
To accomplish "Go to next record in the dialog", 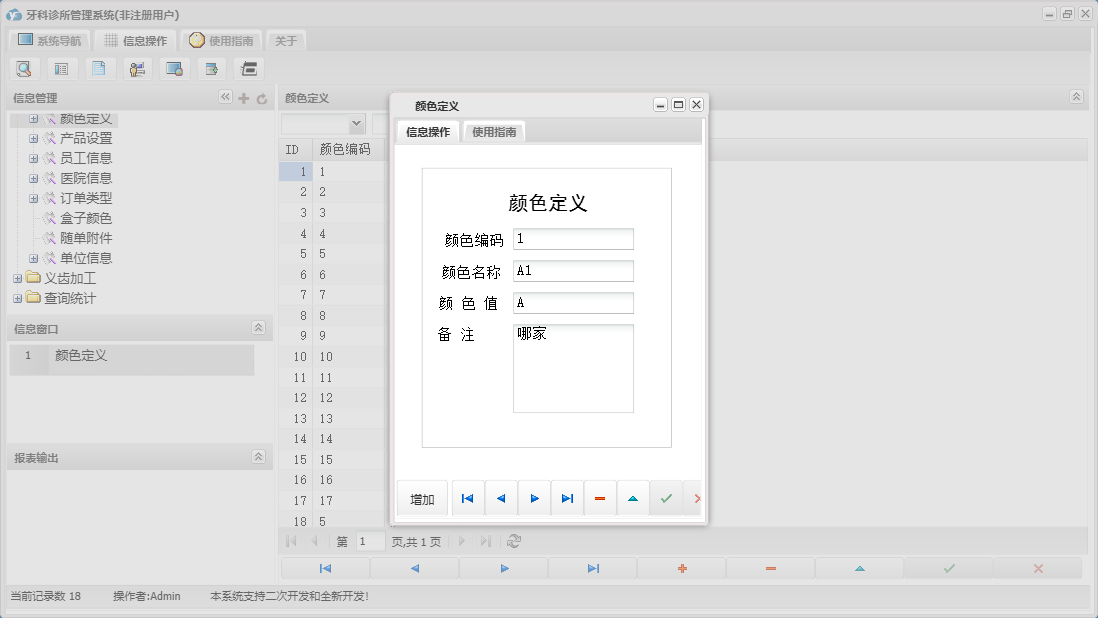I will click(534, 498).
